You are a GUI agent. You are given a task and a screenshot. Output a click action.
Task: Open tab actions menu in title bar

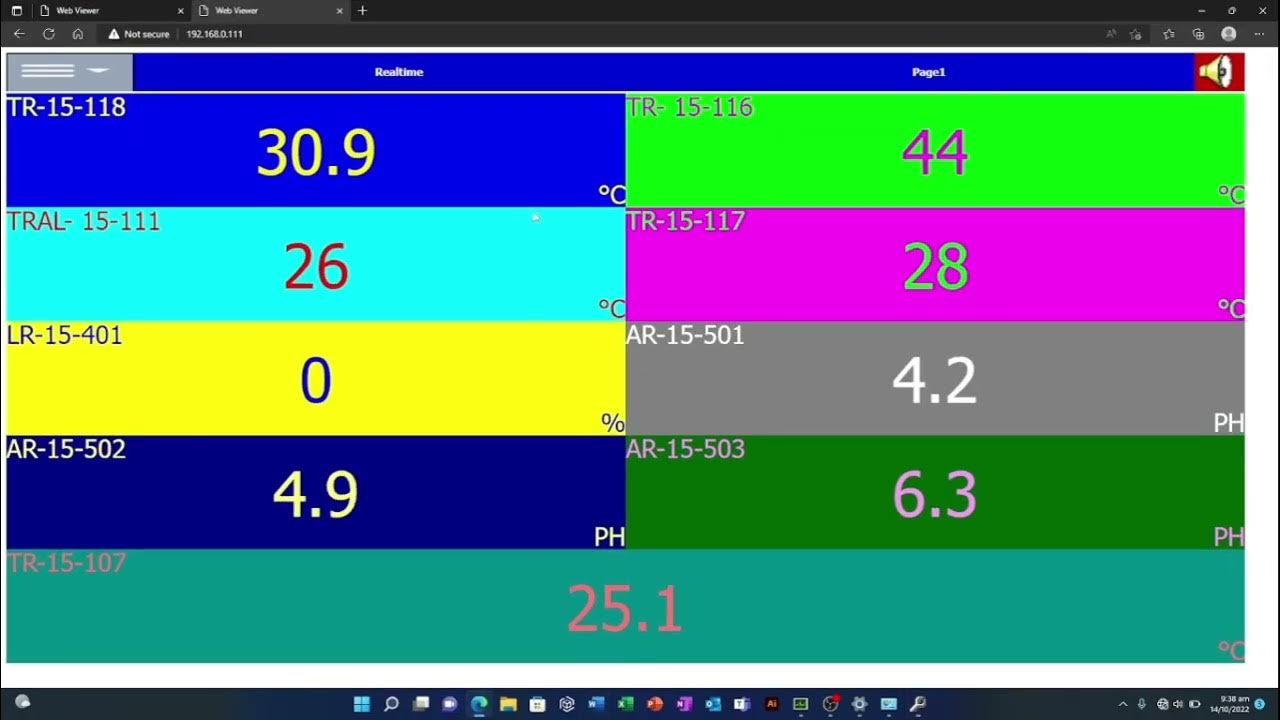click(16, 10)
